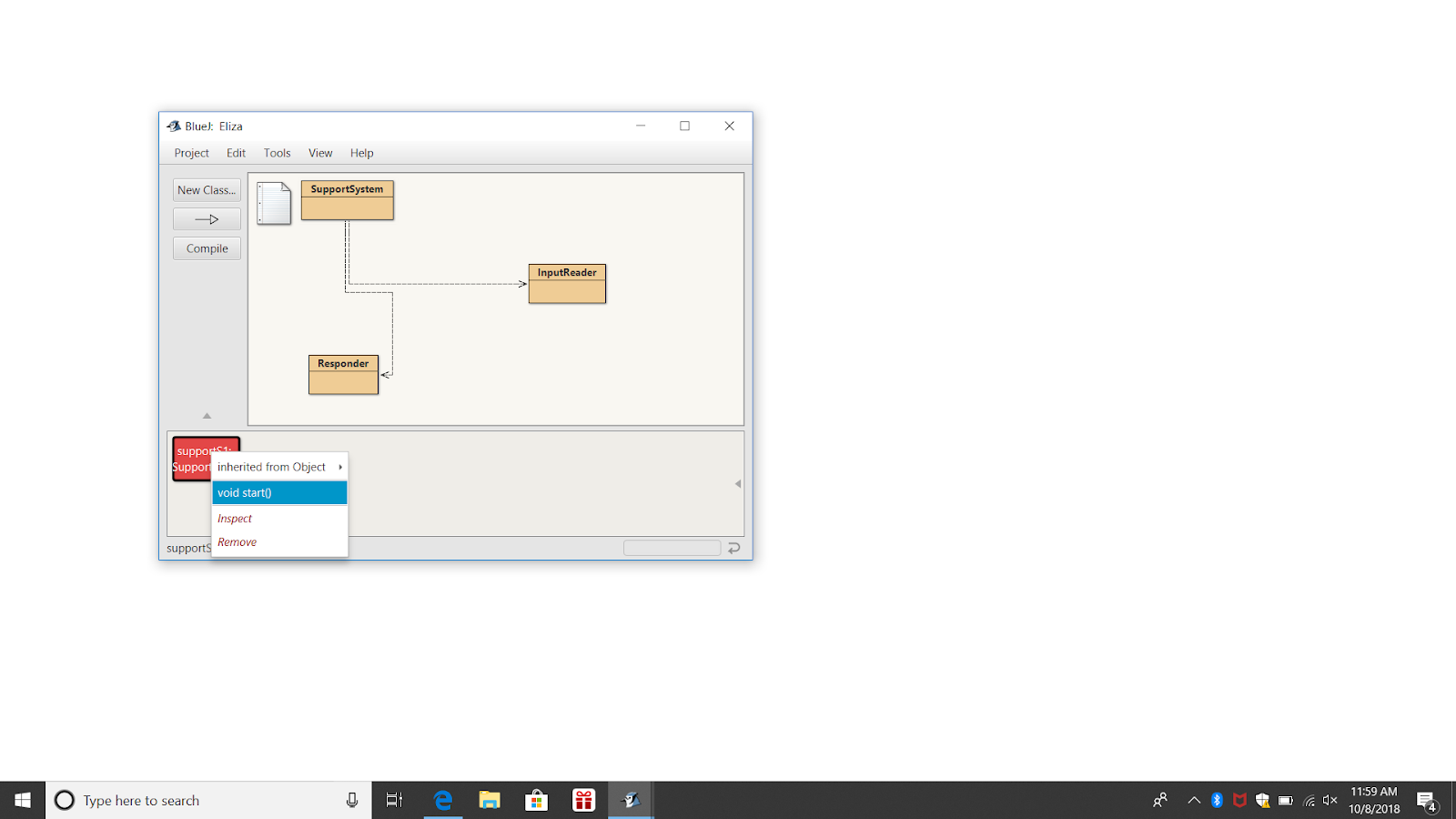This screenshot has width=1456, height=819.
Task: Click the BlueJ logo in title bar
Action: [174, 126]
